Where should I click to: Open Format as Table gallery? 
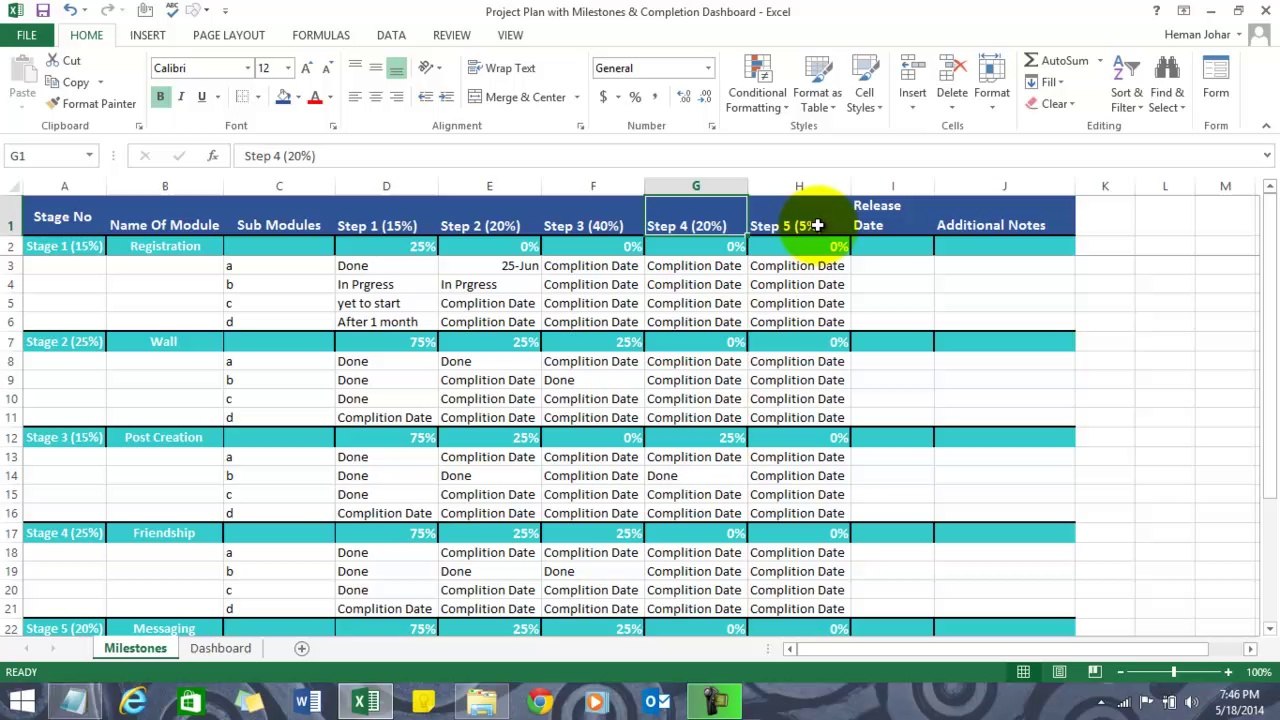(817, 85)
